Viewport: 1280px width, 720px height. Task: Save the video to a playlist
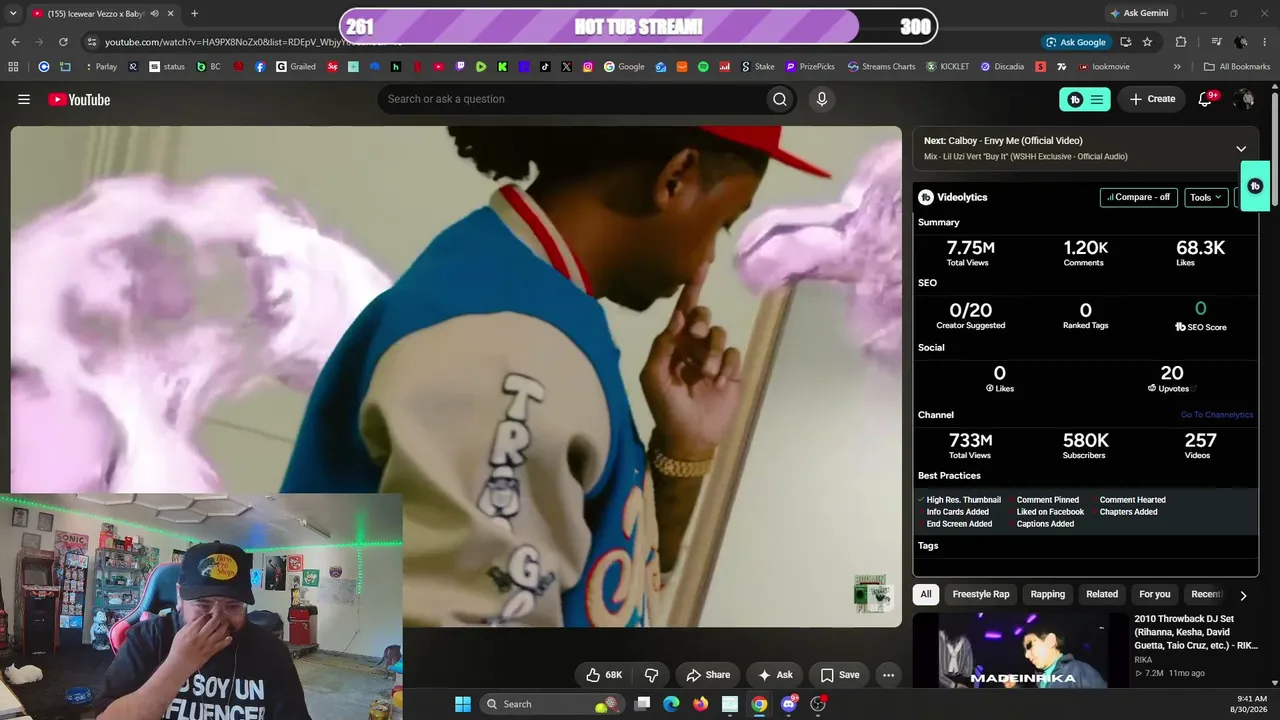coord(840,675)
